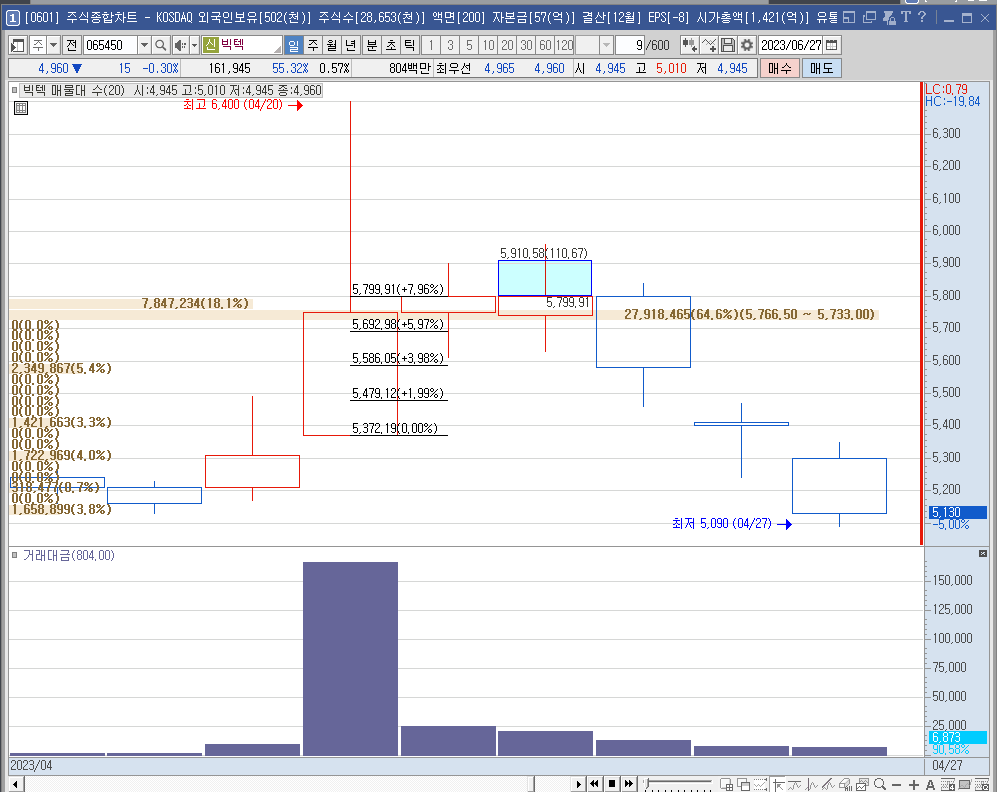Click the save chart floppy disk icon
997x792 pixels.
(x=728, y=45)
